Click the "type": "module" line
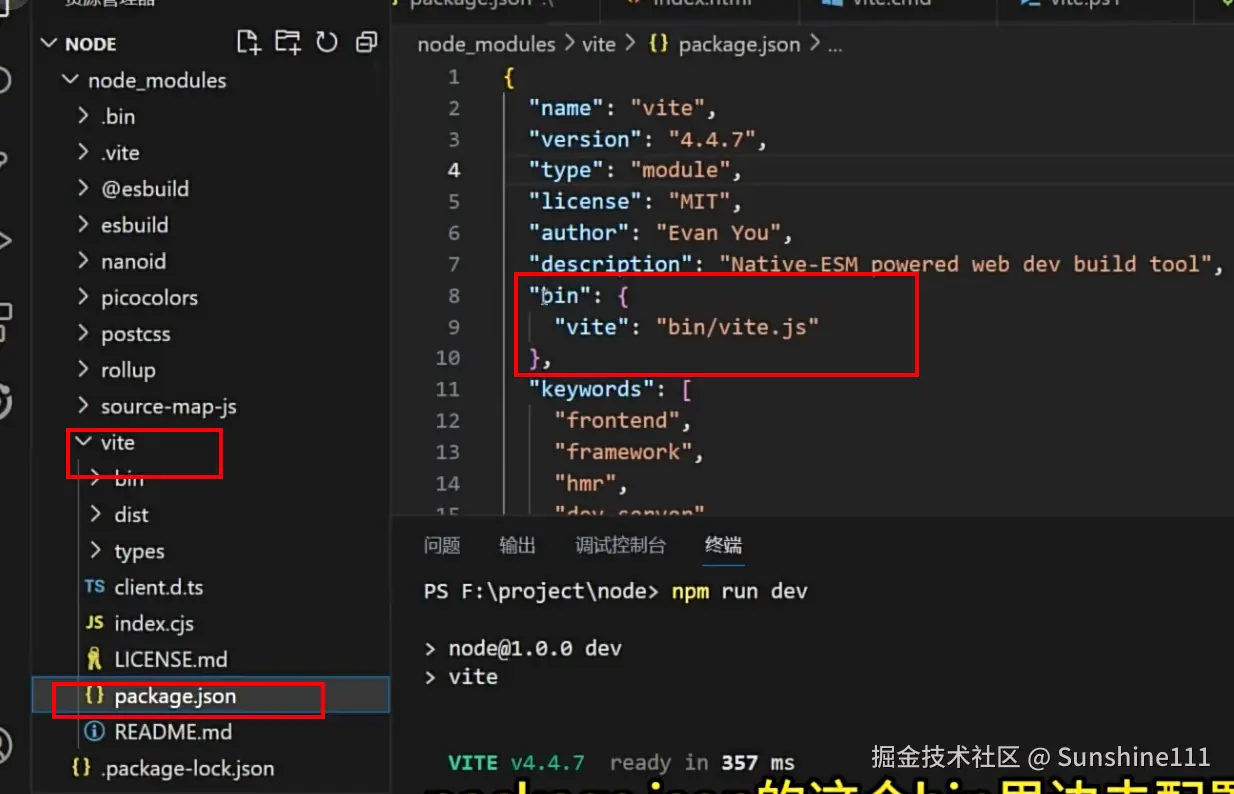The width and height of the screenshot is (1234, 794). (x=636, y=170)
